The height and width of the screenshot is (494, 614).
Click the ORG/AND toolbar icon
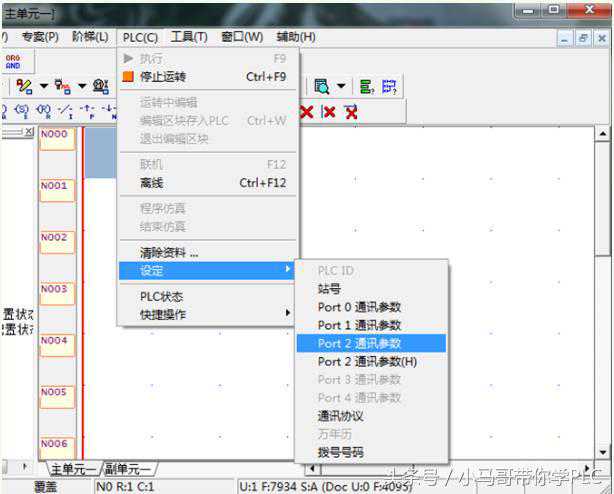(13, 61)
